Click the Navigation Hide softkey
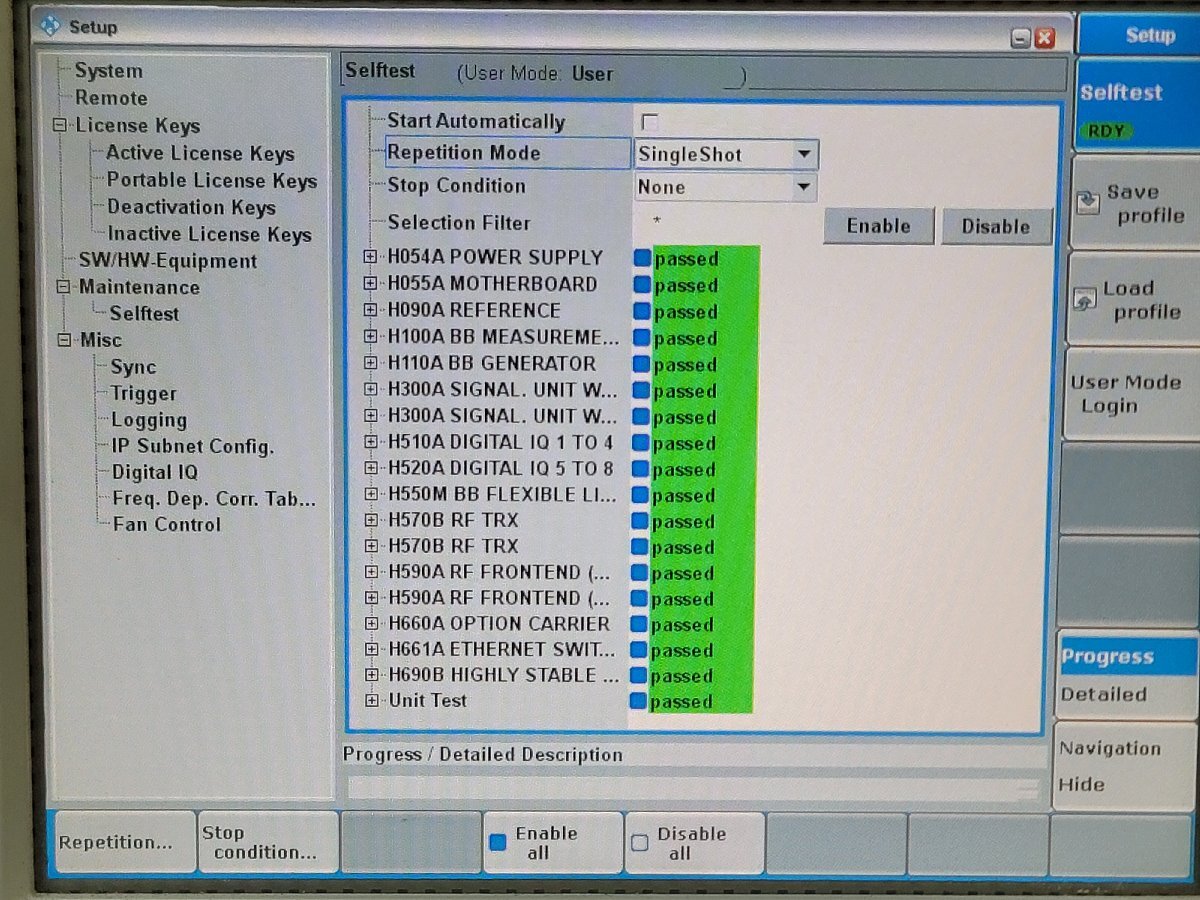 tap(1127, 766)
